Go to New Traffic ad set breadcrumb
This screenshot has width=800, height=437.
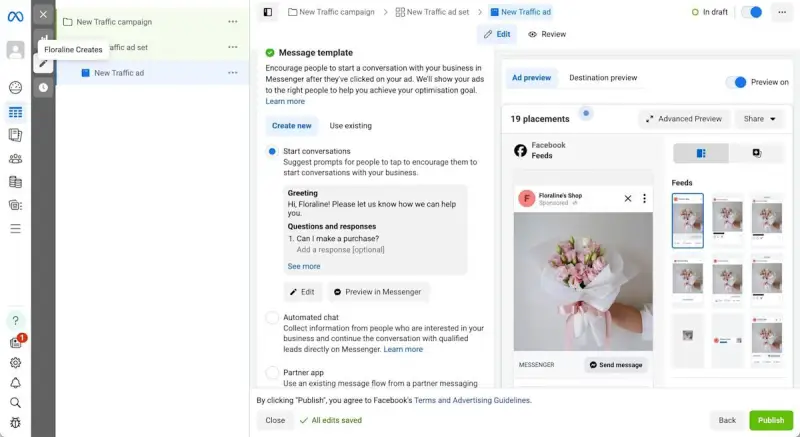[x=432, y=12]
